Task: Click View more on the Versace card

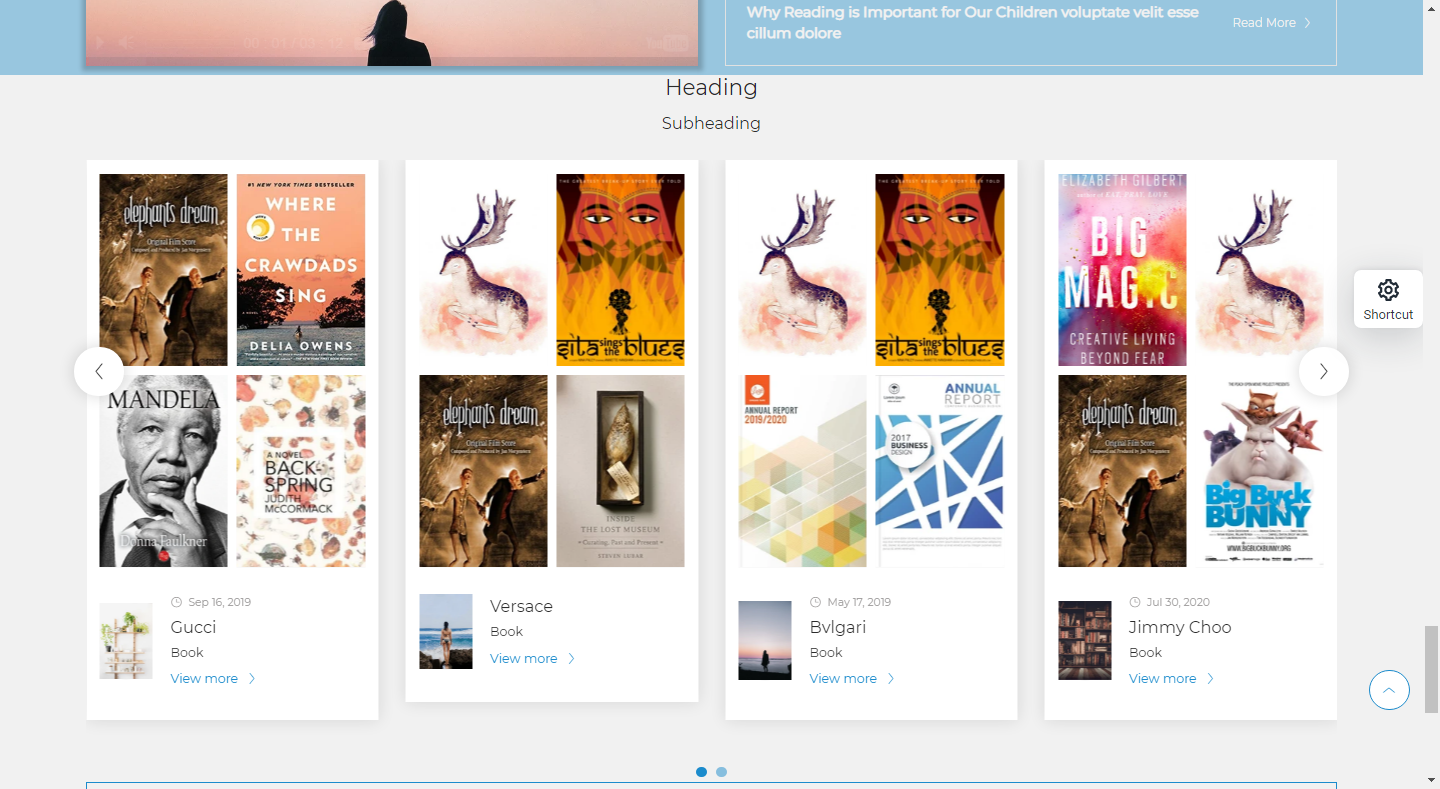Action: [524, 659]
